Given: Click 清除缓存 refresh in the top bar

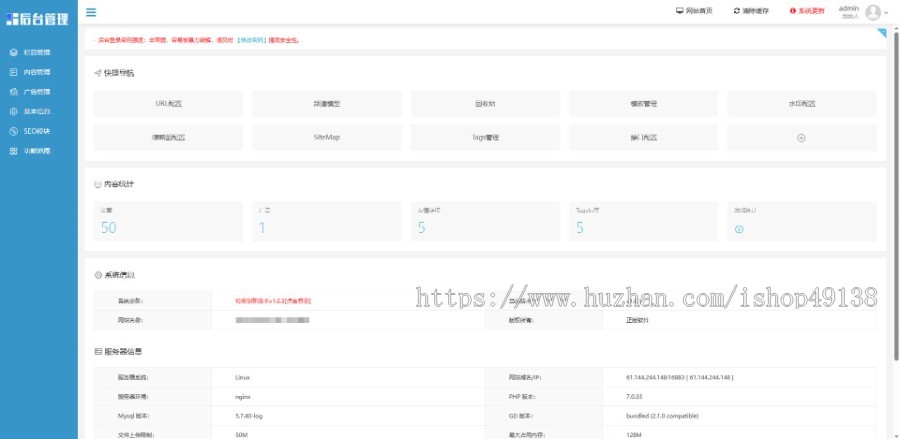Looking at the screenshot, I should point(751,11).
